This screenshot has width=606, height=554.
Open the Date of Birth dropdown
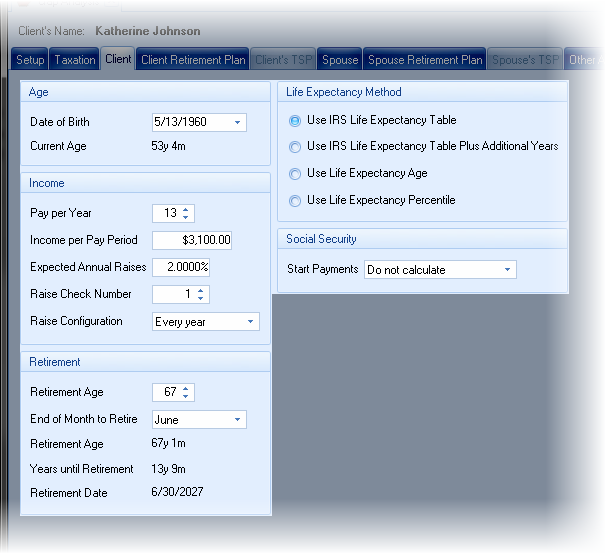point(238,123)
